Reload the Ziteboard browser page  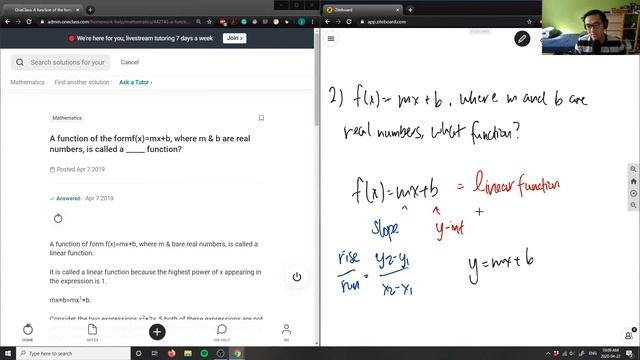click(349, 22)
